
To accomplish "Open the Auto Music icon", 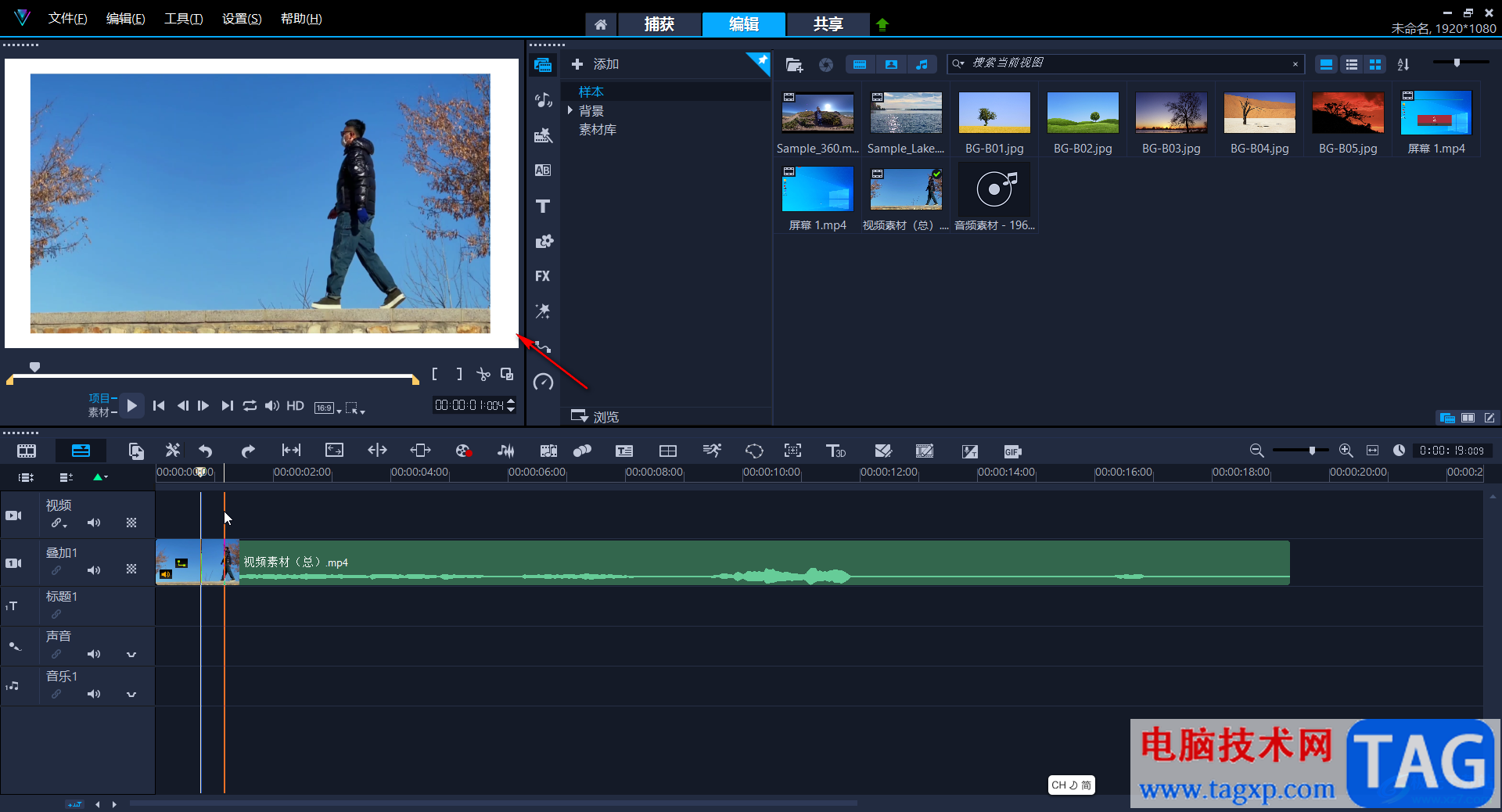I will pyautogui.click(x=548, y=451).
